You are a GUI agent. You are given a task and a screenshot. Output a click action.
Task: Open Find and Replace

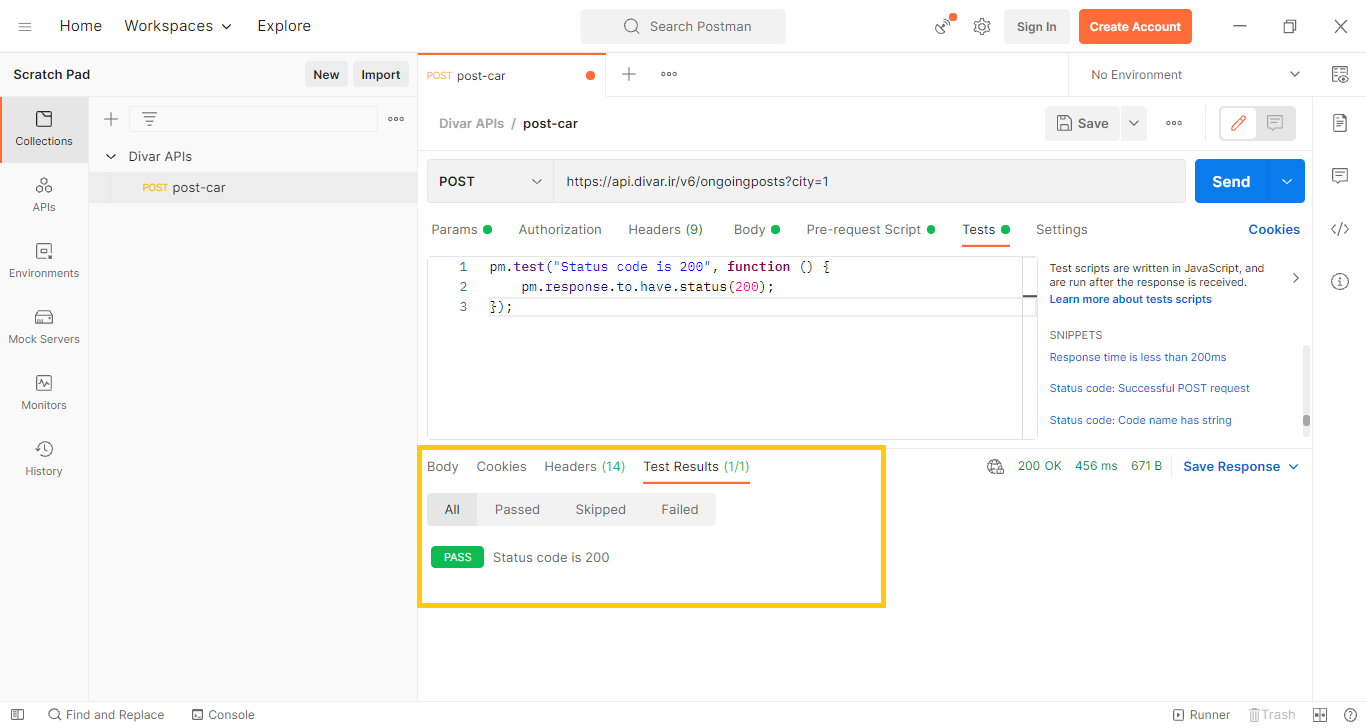click(x=106, y=715)
